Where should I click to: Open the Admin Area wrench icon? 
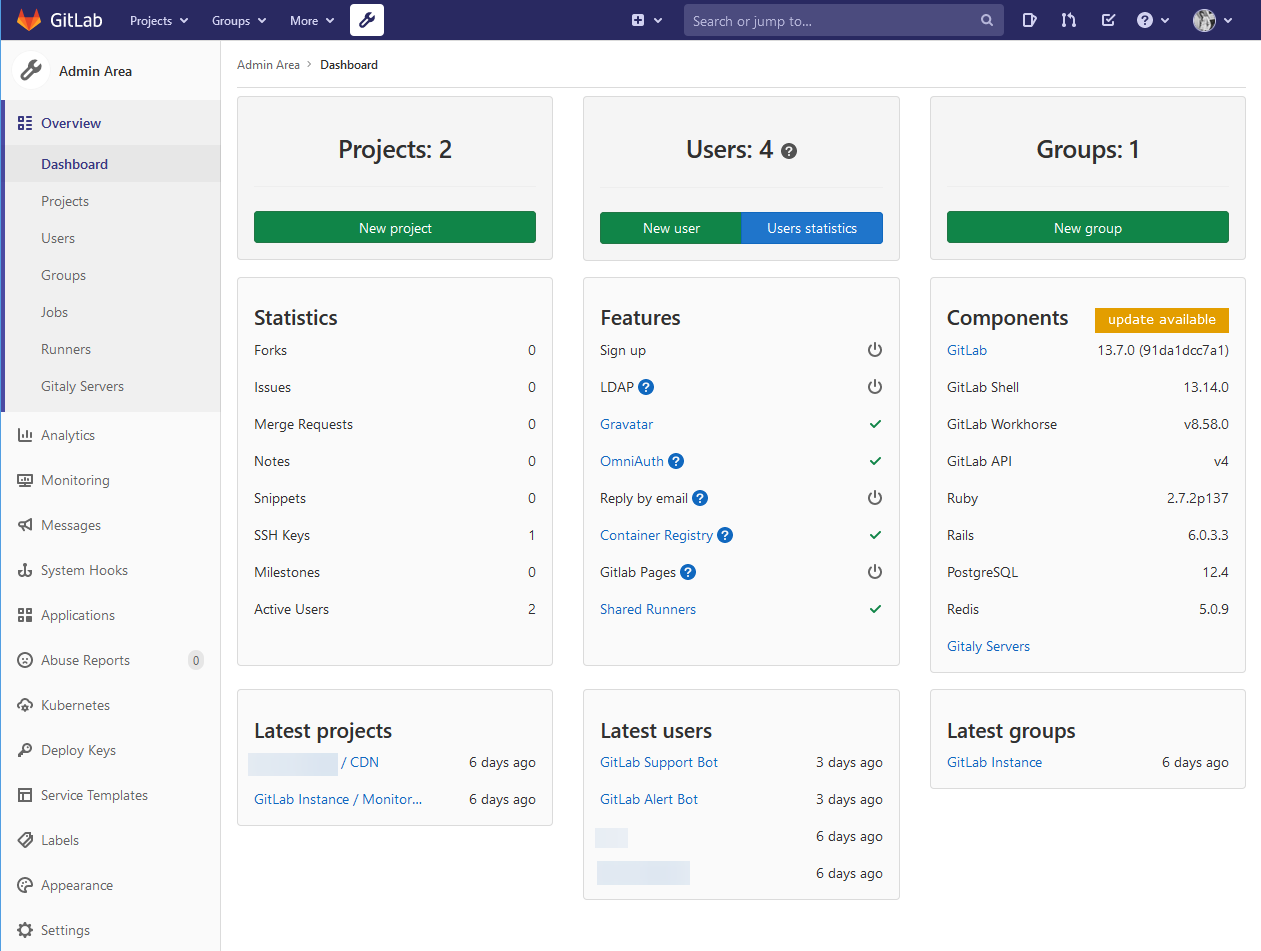point(366,20)
